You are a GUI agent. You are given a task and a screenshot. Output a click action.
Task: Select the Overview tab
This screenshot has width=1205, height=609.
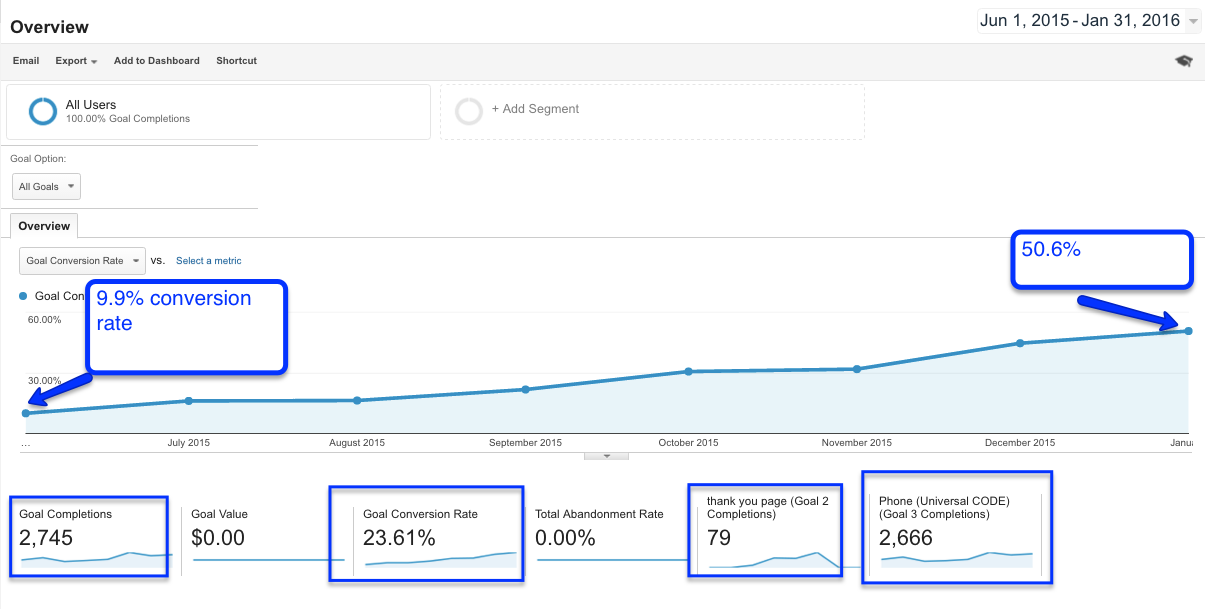tap(43, 226)
